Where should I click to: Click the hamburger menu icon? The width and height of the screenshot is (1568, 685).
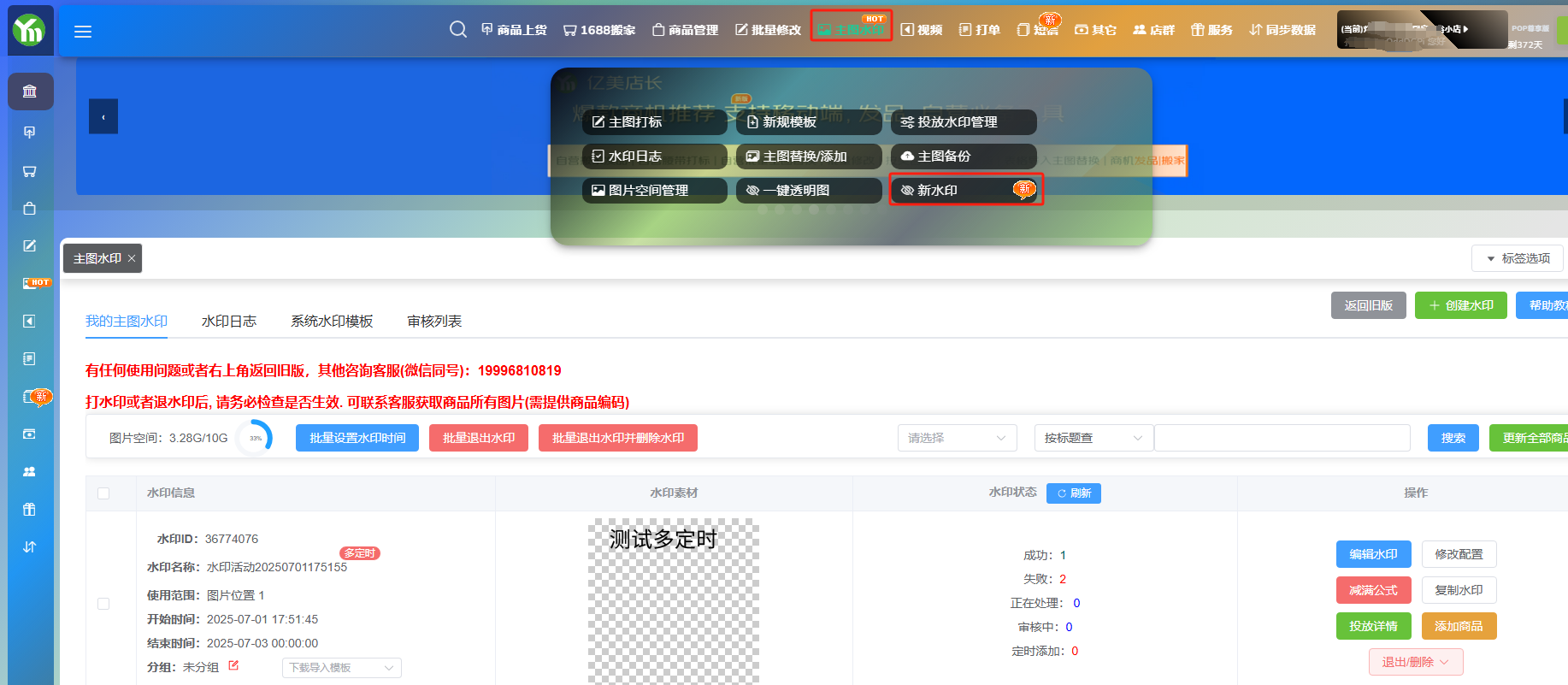pyautogui.click(x=83, y=32)
